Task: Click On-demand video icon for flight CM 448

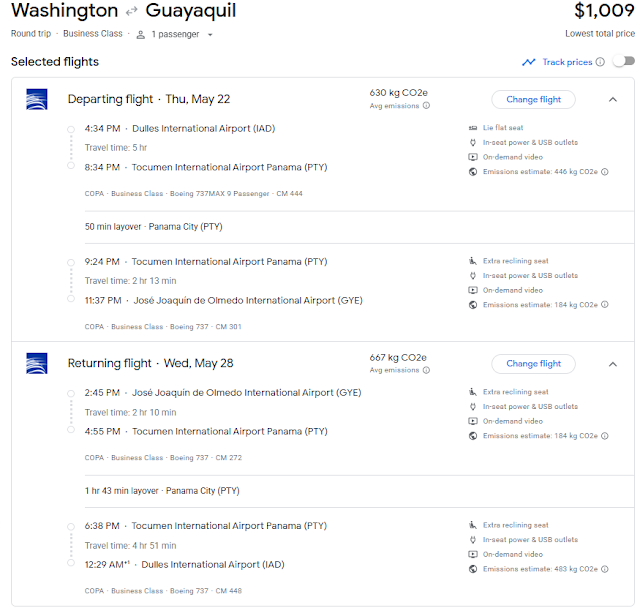Action: pos(473,554)
